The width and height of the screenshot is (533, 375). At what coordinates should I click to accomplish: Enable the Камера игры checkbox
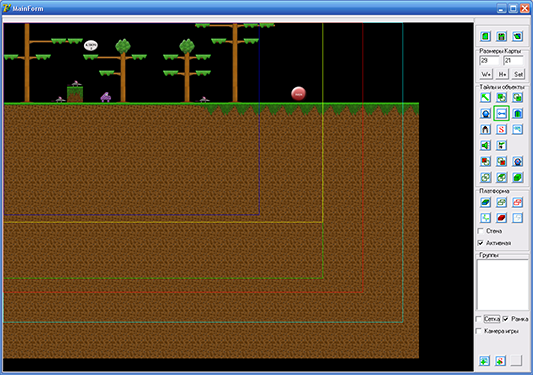pos(479,331)
